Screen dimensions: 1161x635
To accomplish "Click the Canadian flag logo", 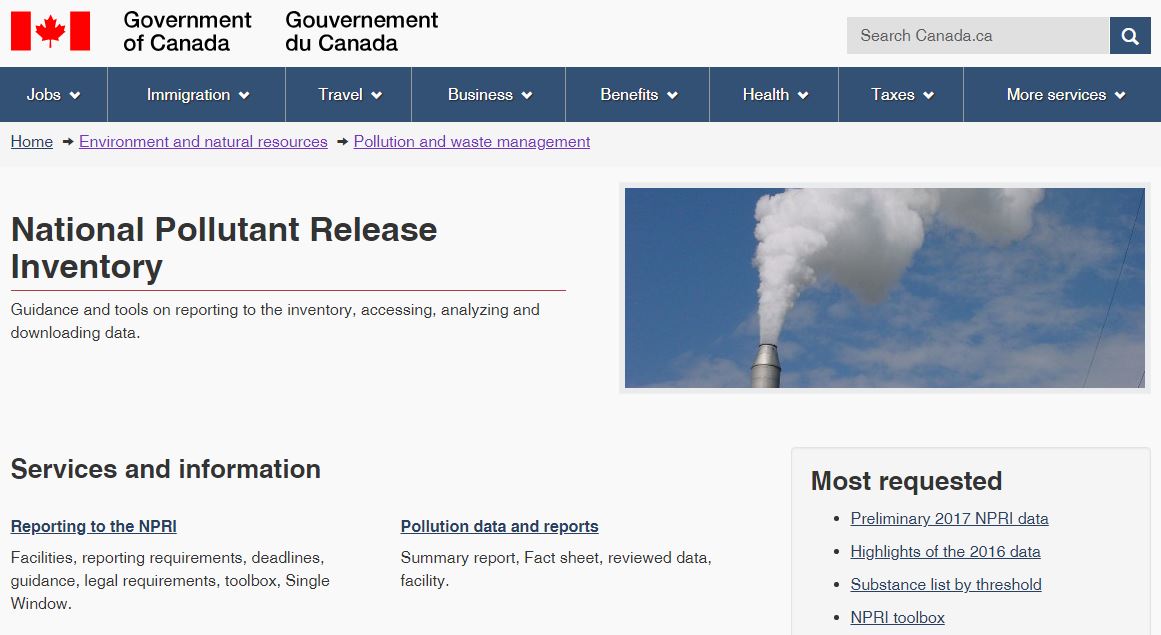I will (x=50, y=31).
